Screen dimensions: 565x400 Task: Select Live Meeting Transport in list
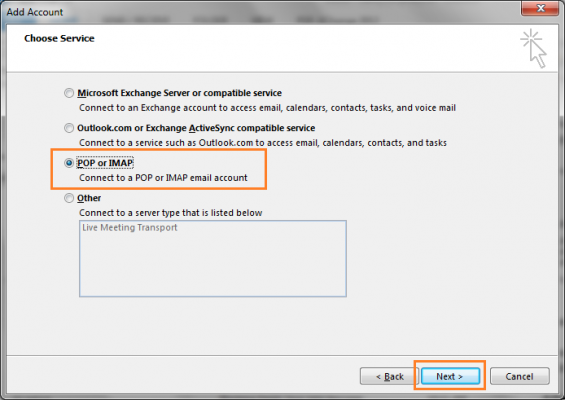130,227
